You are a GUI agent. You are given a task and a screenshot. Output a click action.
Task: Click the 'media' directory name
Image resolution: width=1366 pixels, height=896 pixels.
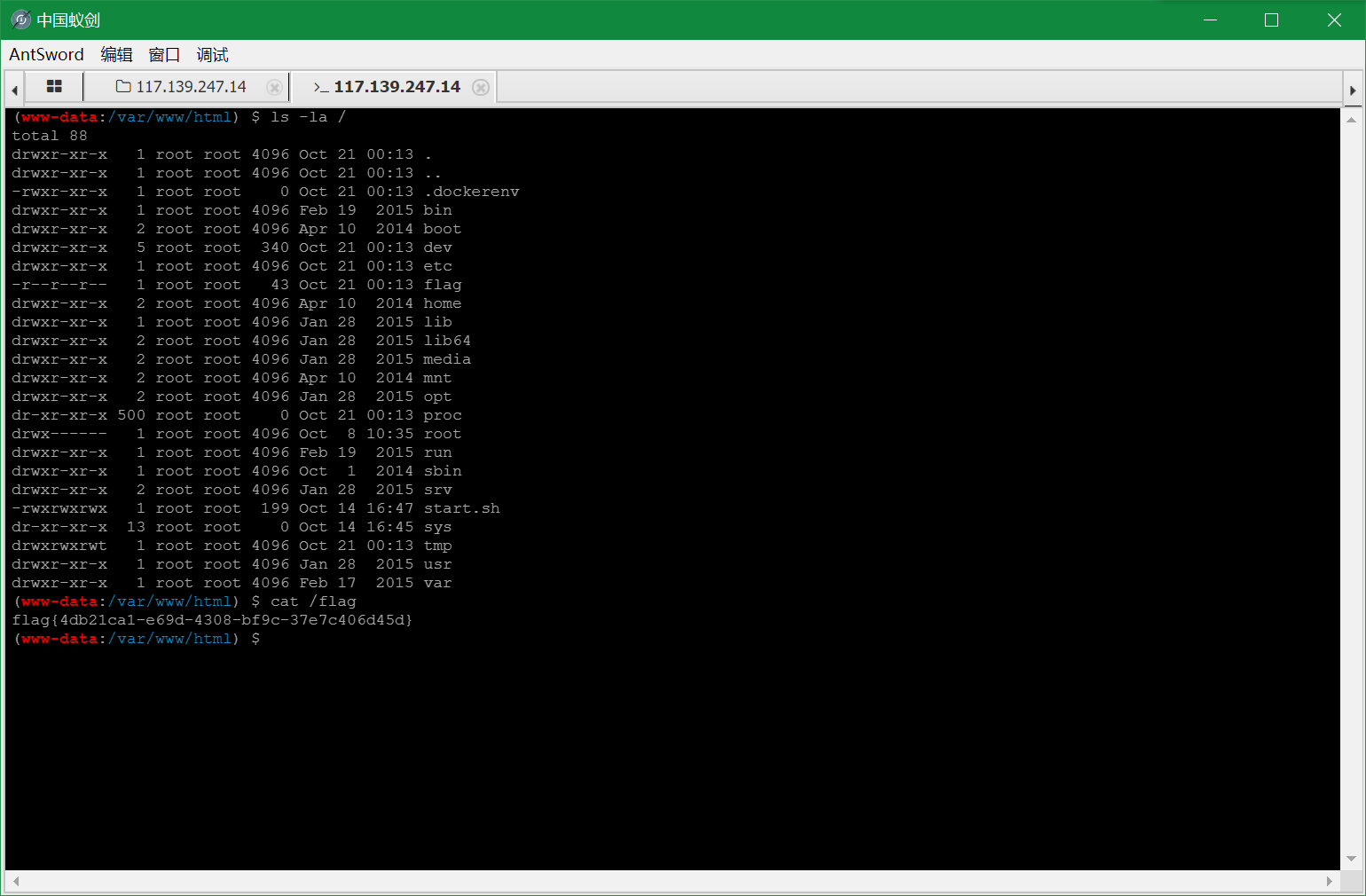click(447, 359)
